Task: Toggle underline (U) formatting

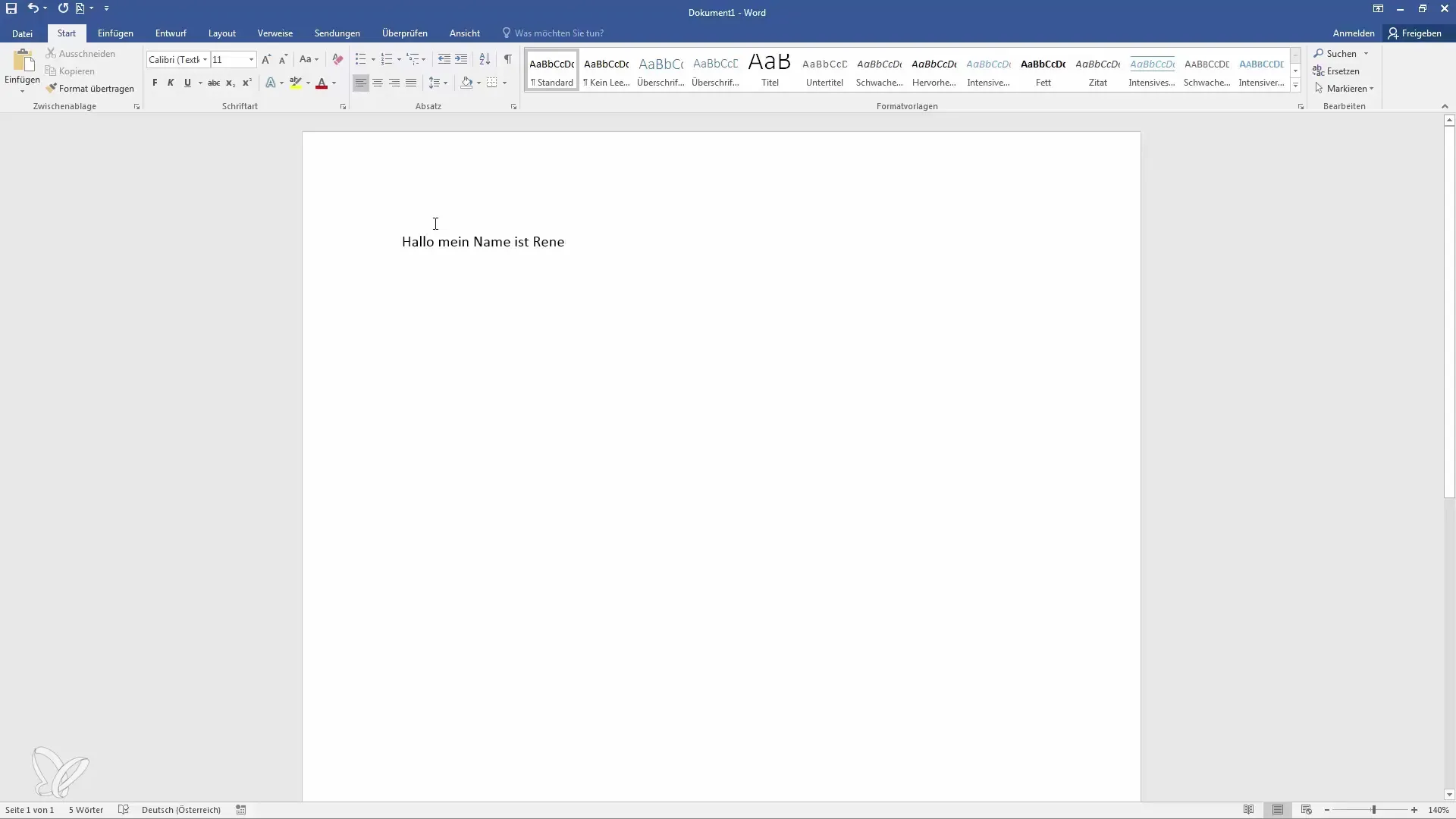Action: pos(187,83)
